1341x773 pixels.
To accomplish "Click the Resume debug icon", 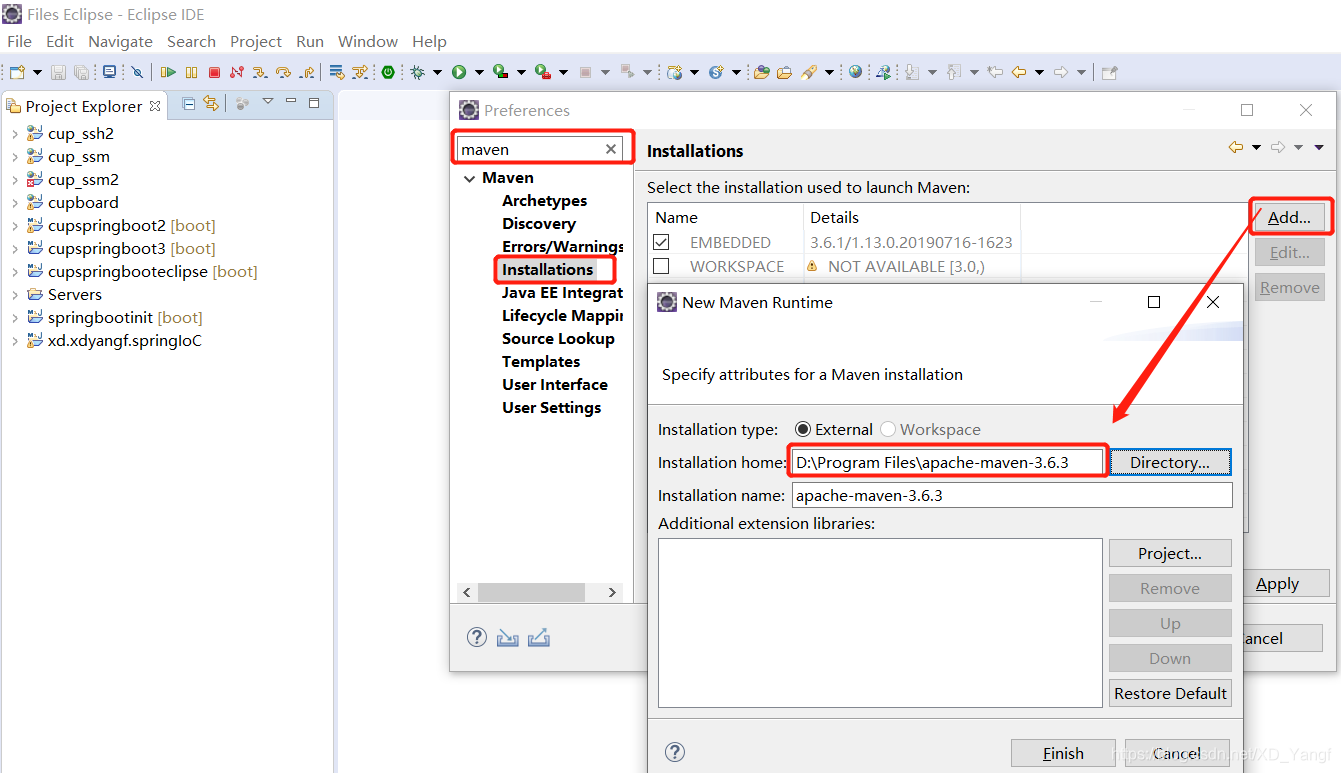I will point(168,72).
